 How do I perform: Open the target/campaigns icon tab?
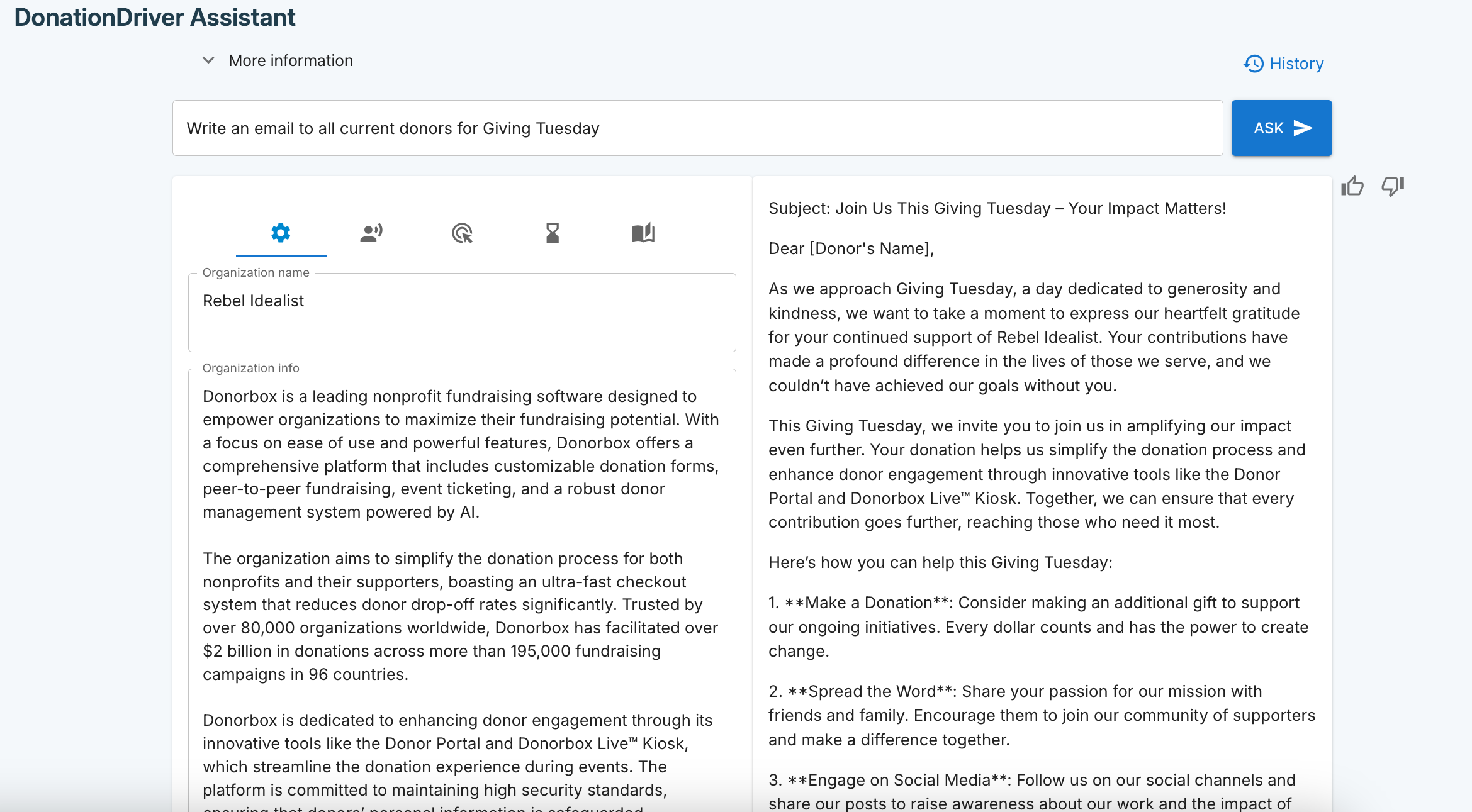(462, 233)
